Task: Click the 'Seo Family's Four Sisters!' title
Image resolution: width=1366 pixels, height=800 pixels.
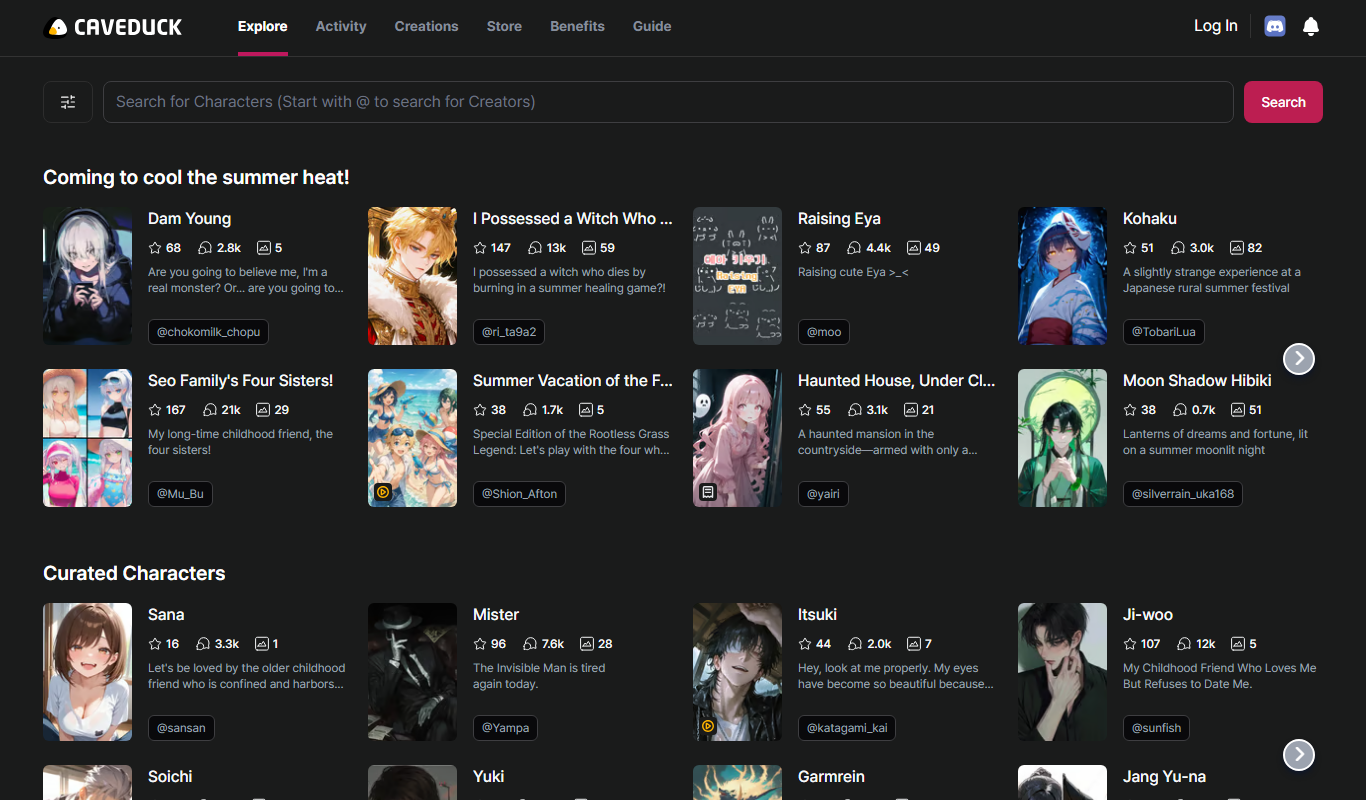Action: tap(241, 381)
